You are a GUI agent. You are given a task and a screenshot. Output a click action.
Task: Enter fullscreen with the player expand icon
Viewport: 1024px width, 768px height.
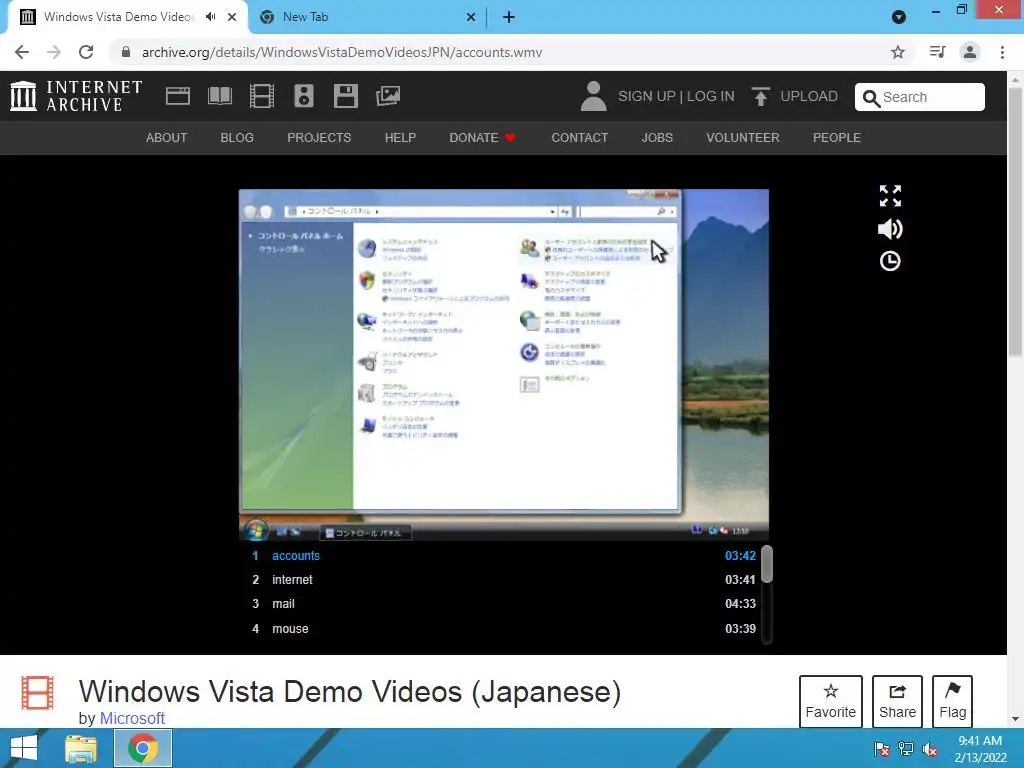pos(890,195)
